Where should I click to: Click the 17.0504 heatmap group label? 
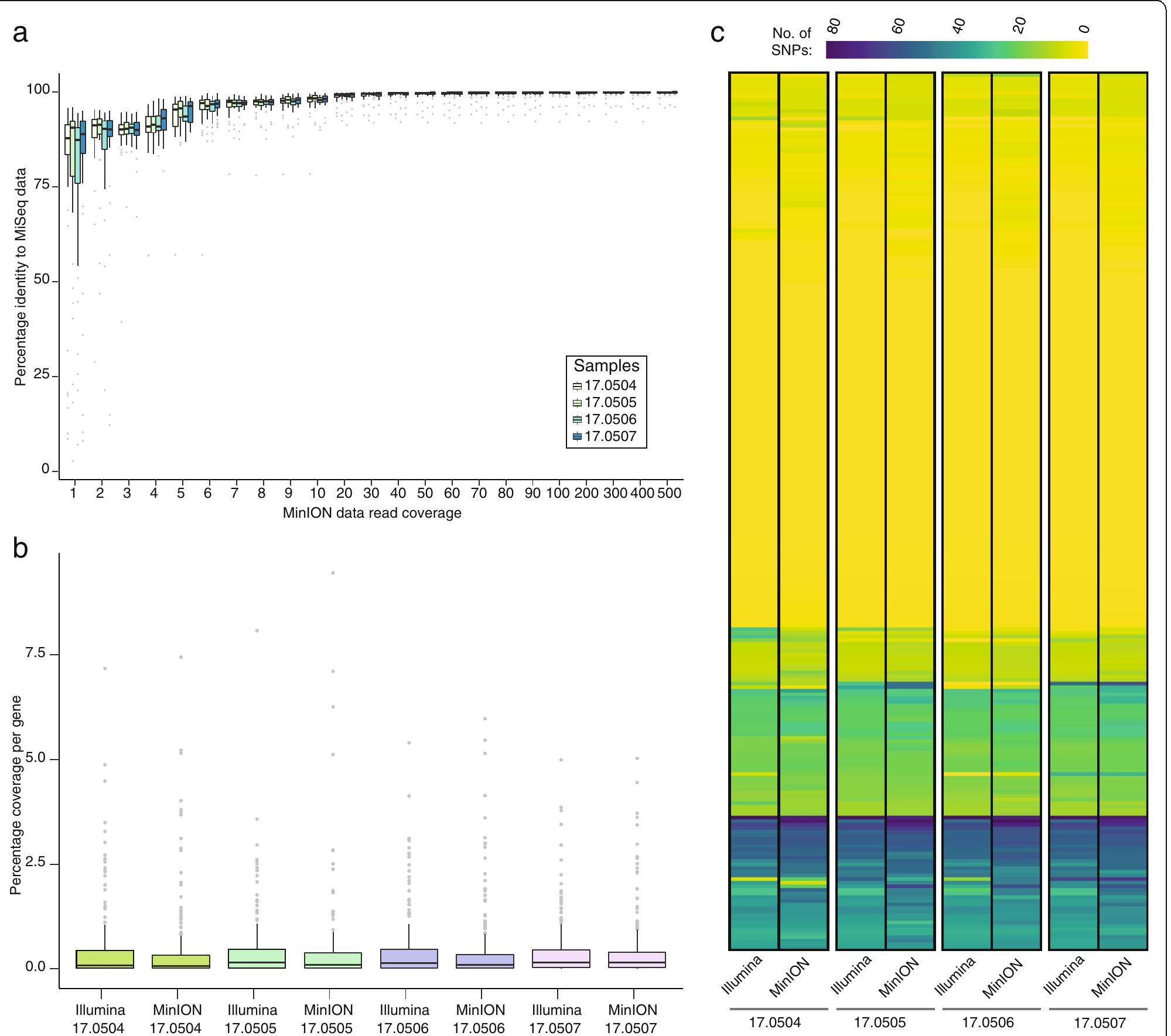775,1023
